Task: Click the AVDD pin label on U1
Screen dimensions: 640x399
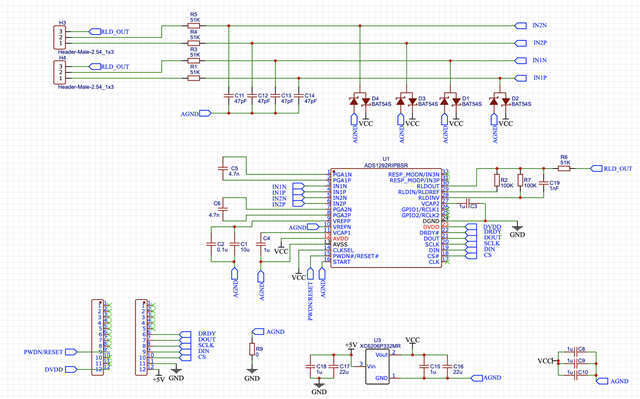Action: [x=341, y=239]
